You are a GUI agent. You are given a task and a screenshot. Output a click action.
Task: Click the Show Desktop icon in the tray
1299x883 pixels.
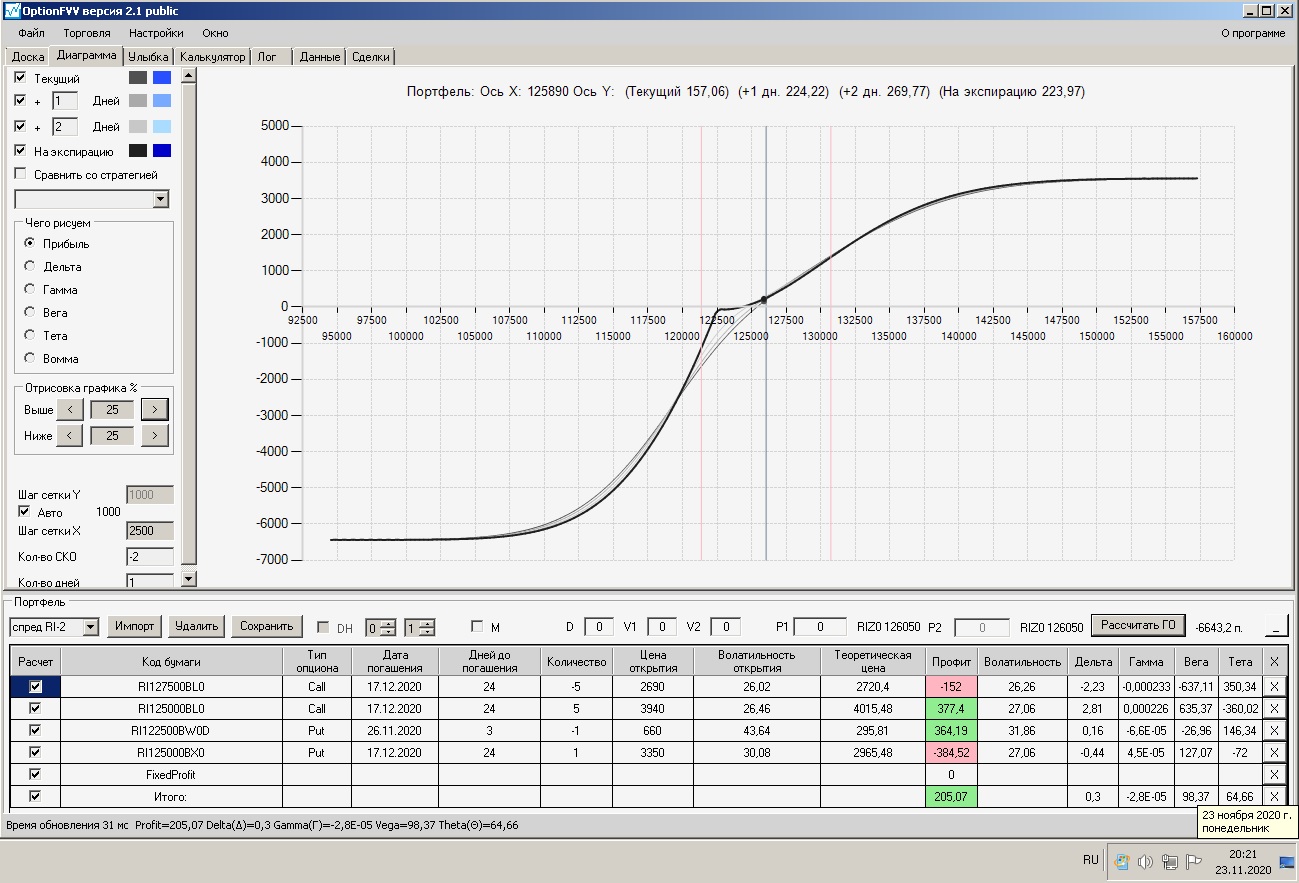tap(1288, 862)
